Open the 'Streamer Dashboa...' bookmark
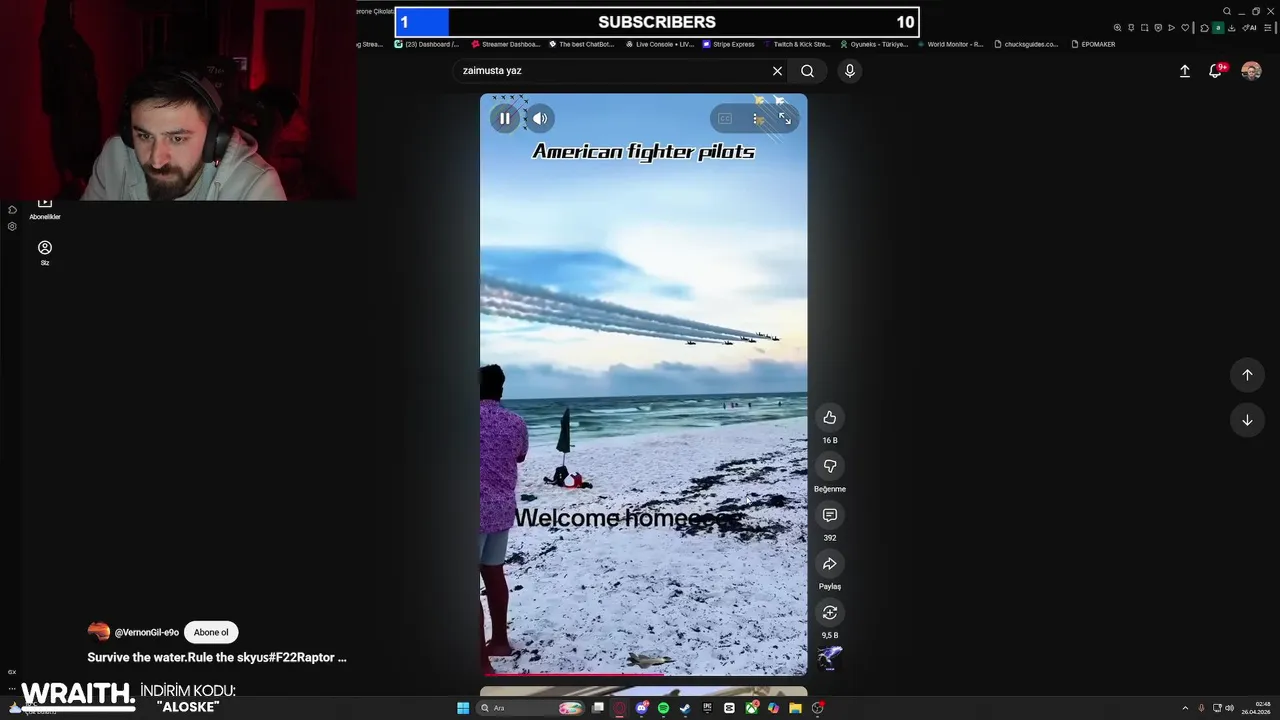This screenshot has height=720, width=1280. click(x=505, y=44)
